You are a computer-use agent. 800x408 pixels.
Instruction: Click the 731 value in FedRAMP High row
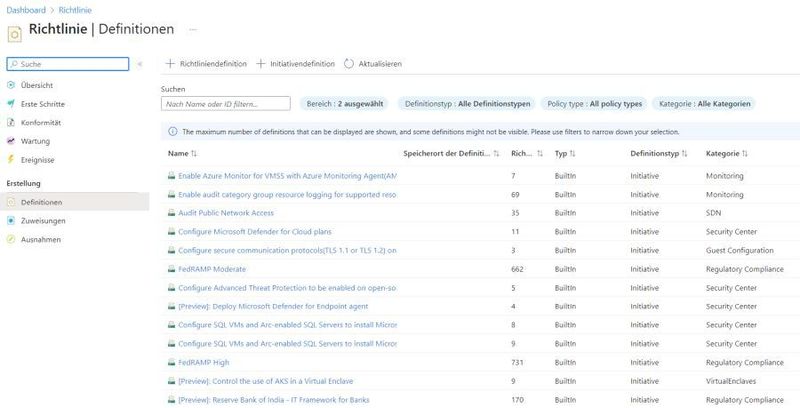[517, 362]
